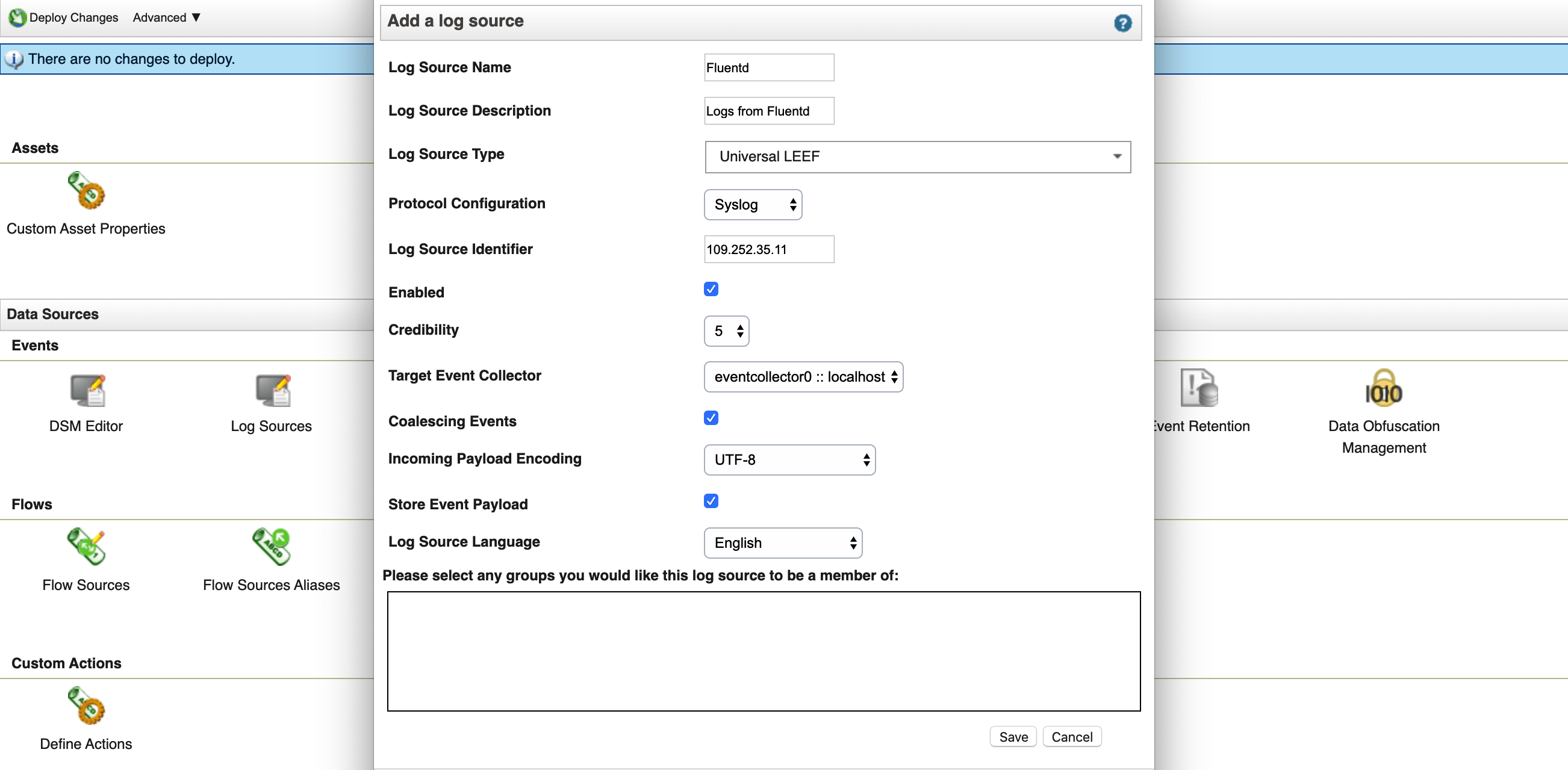Click the help icon in the dialog
Image resolution: width=1568 pixels, height=770 pixels.
coord(1123,22)
